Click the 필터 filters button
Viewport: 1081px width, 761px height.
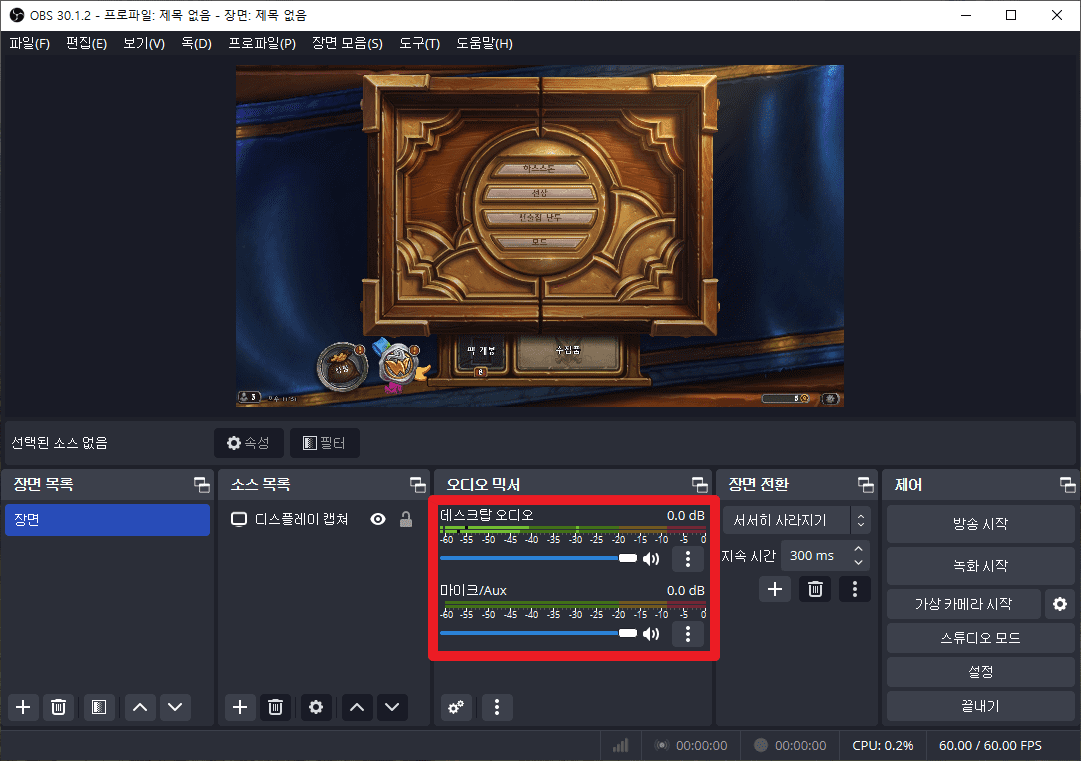click(x=325, y=443)
